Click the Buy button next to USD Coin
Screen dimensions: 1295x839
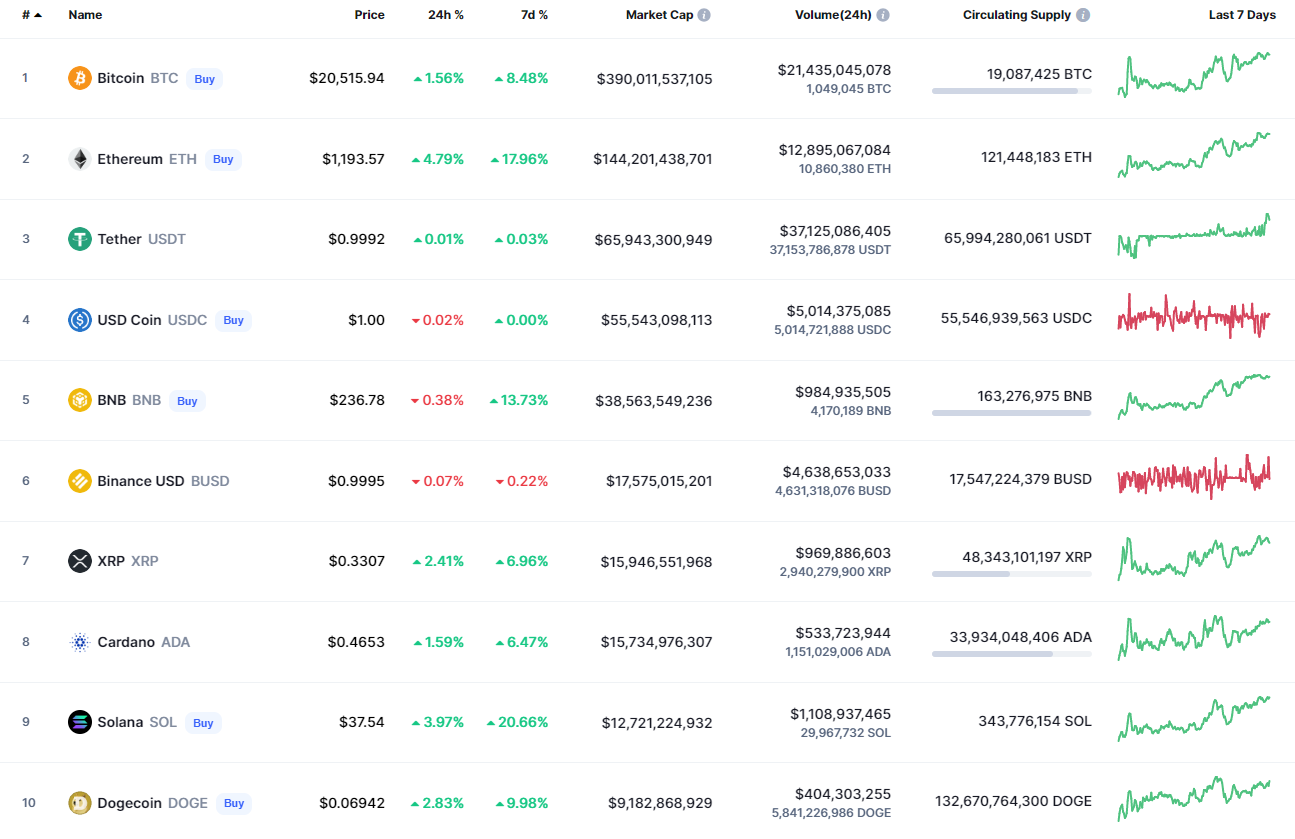[233, 320]
